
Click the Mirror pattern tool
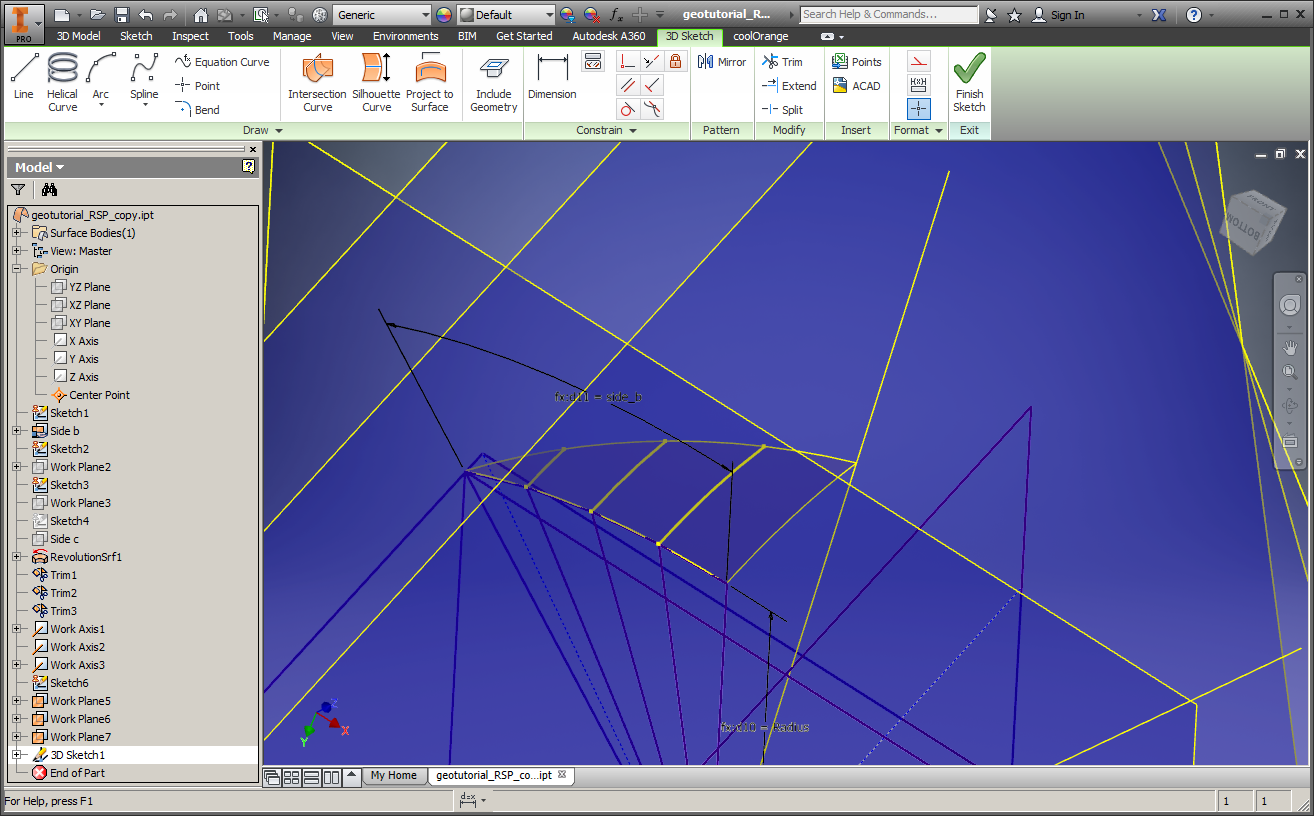[722, 62]
